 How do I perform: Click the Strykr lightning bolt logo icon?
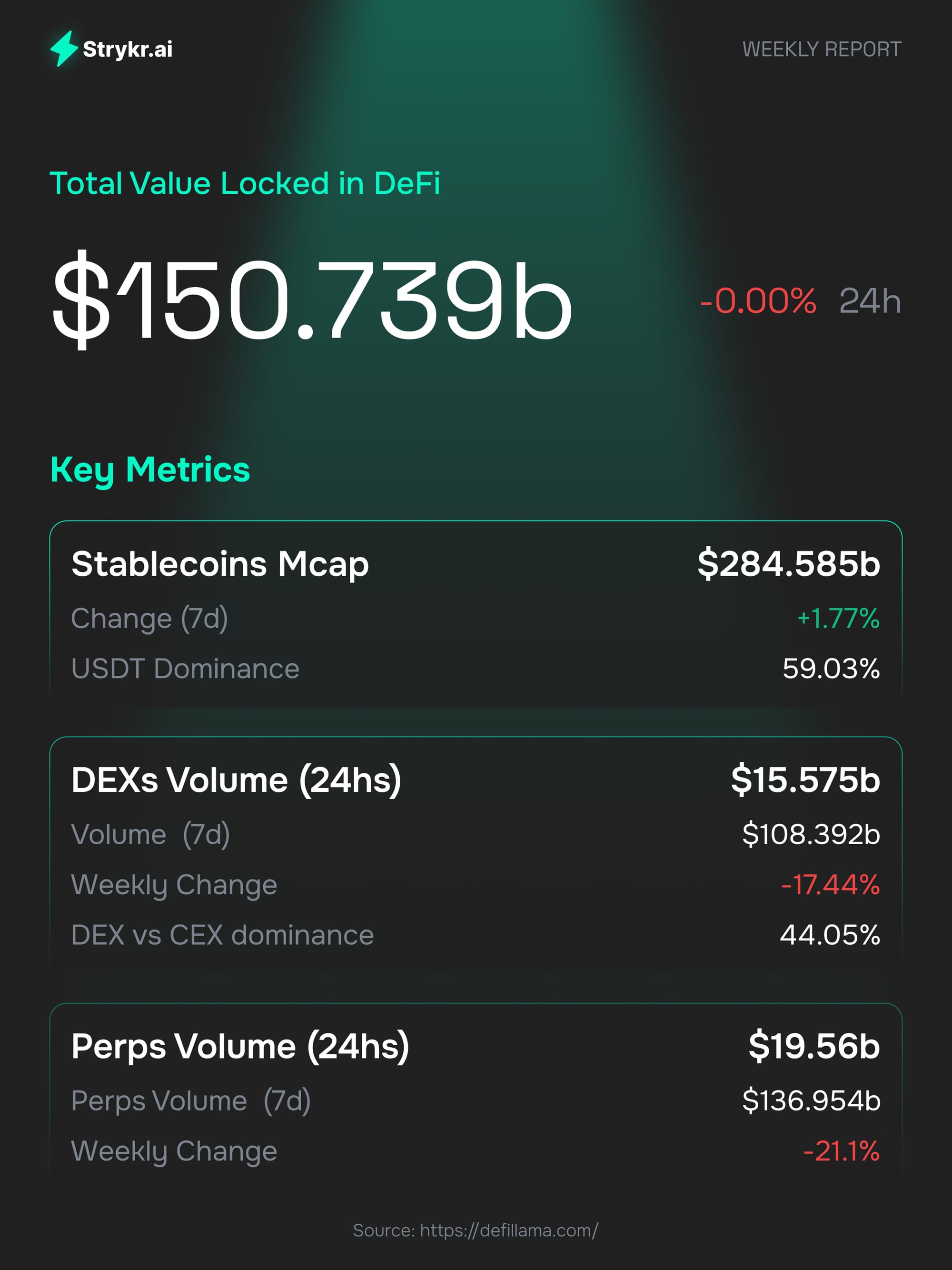point(64,49)
